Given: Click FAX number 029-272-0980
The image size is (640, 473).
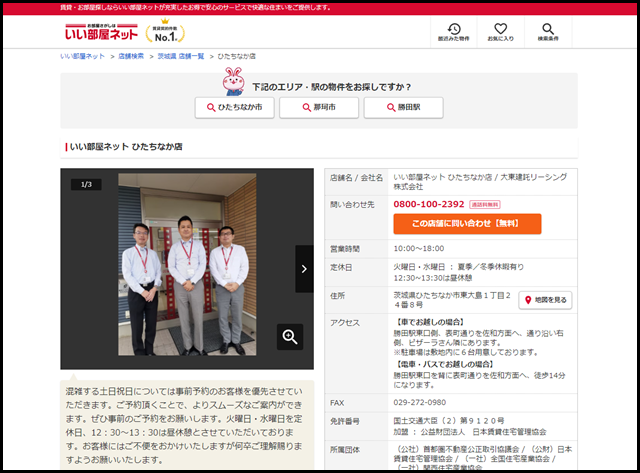Looking at the screenshot, I should [420, 402].
